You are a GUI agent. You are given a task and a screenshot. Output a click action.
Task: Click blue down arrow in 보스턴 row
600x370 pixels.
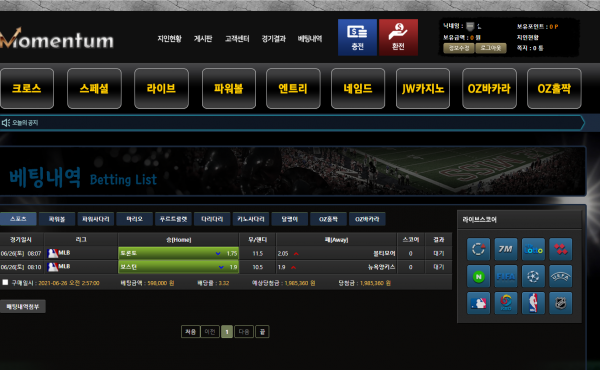click(x=221, y=267)
